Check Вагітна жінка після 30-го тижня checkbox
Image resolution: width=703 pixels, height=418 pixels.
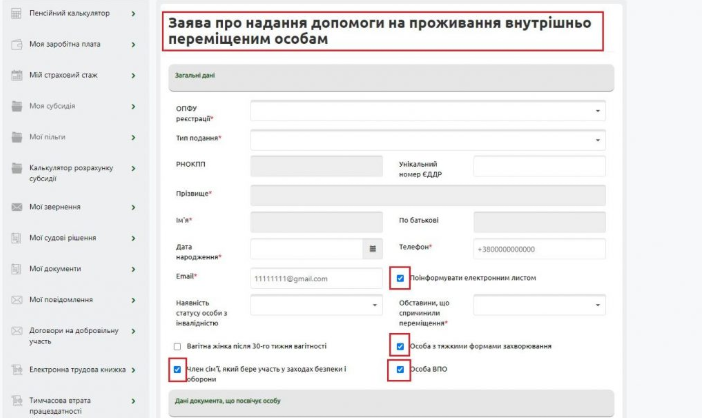tap(178, 346)
